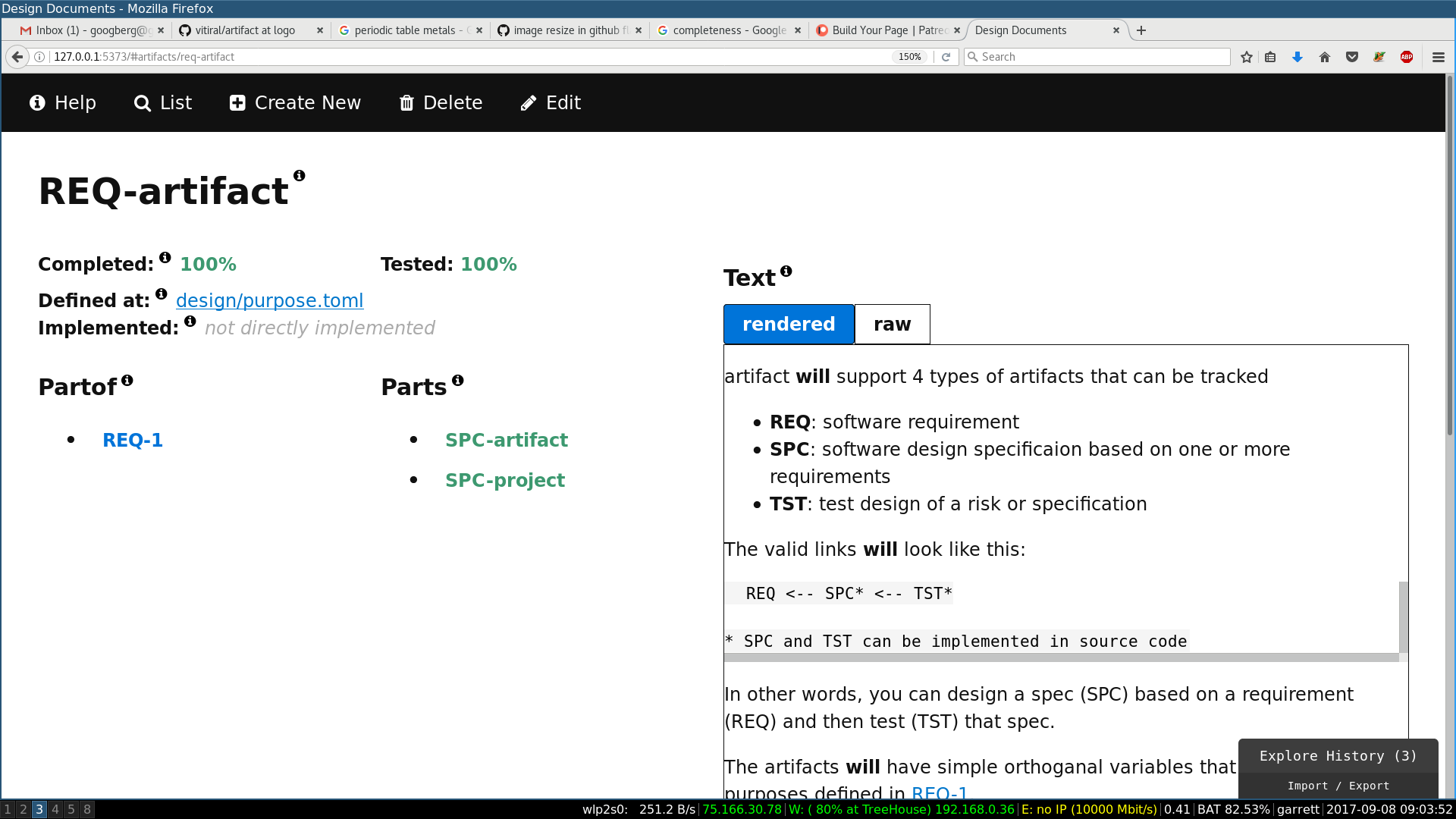
Task: Click the info icon next to Partof heading
Action: pyautogui.click(x=127, y=380)
